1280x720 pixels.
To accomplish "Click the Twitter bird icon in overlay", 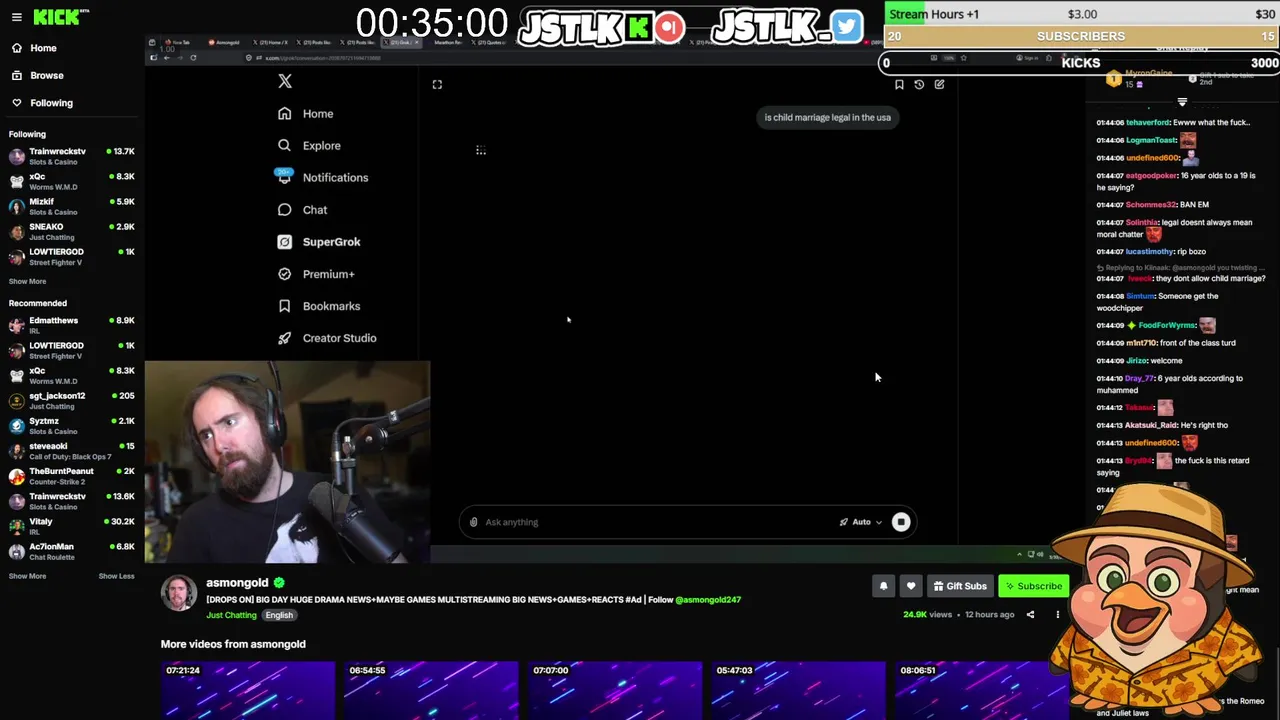I will tap(846, 27).
